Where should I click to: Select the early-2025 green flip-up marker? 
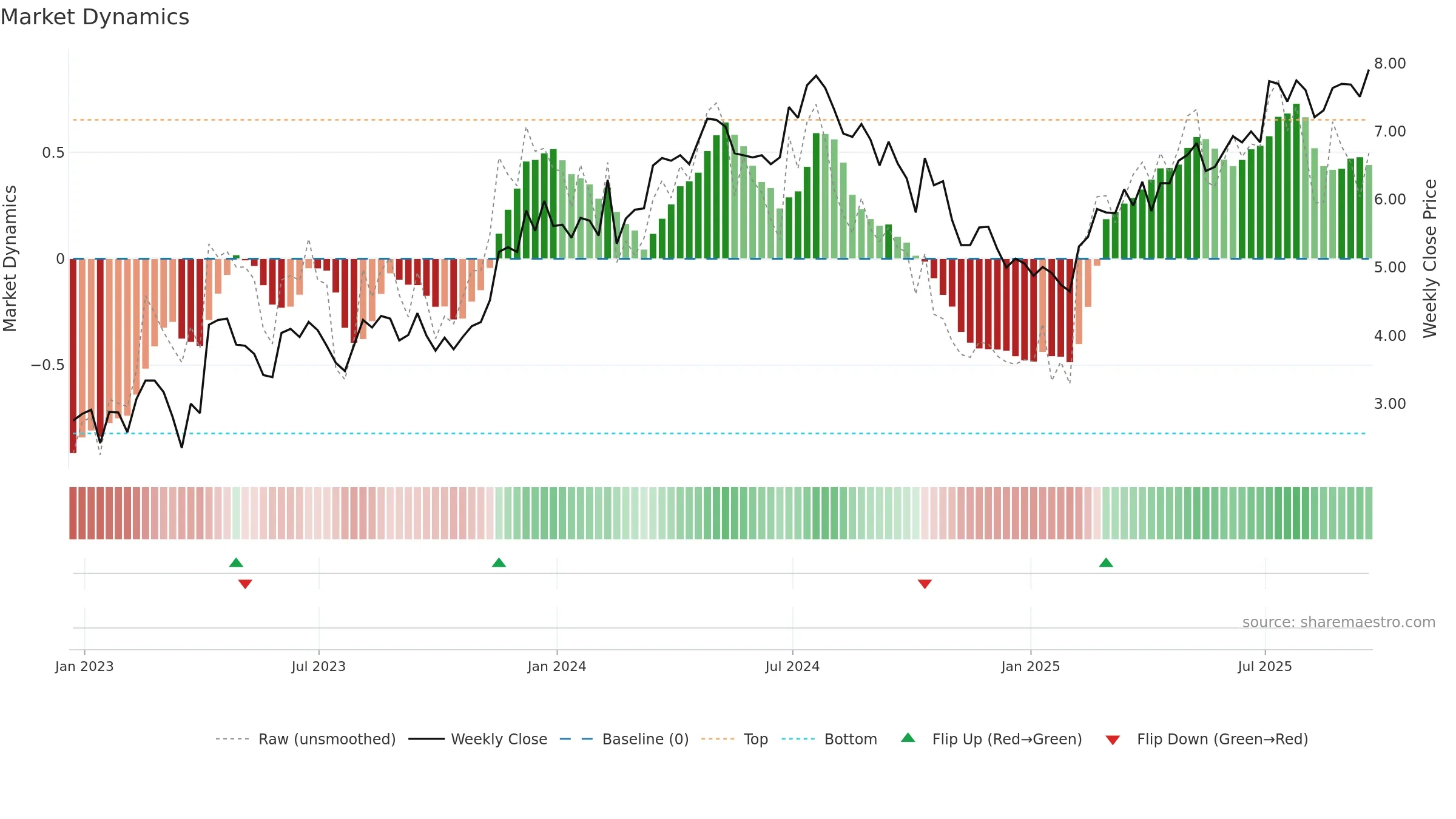point(1106,562)
